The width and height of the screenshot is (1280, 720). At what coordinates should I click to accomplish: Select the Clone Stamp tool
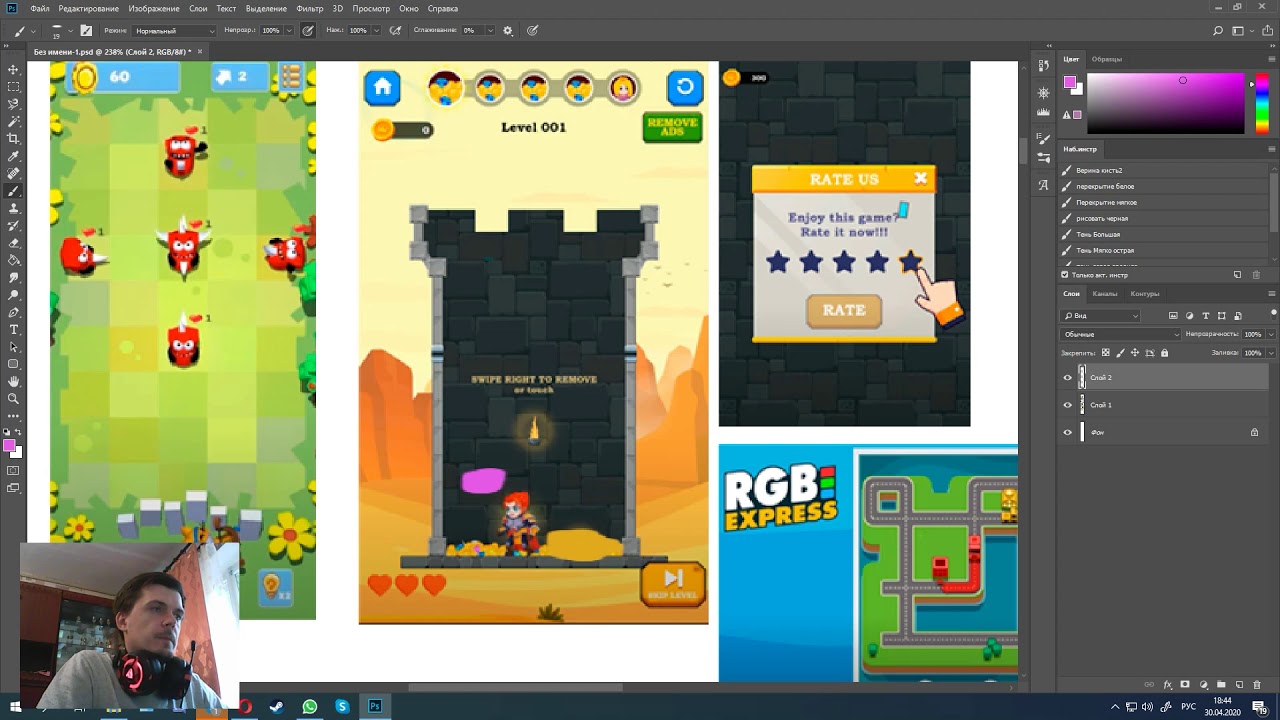coord(13,208)
